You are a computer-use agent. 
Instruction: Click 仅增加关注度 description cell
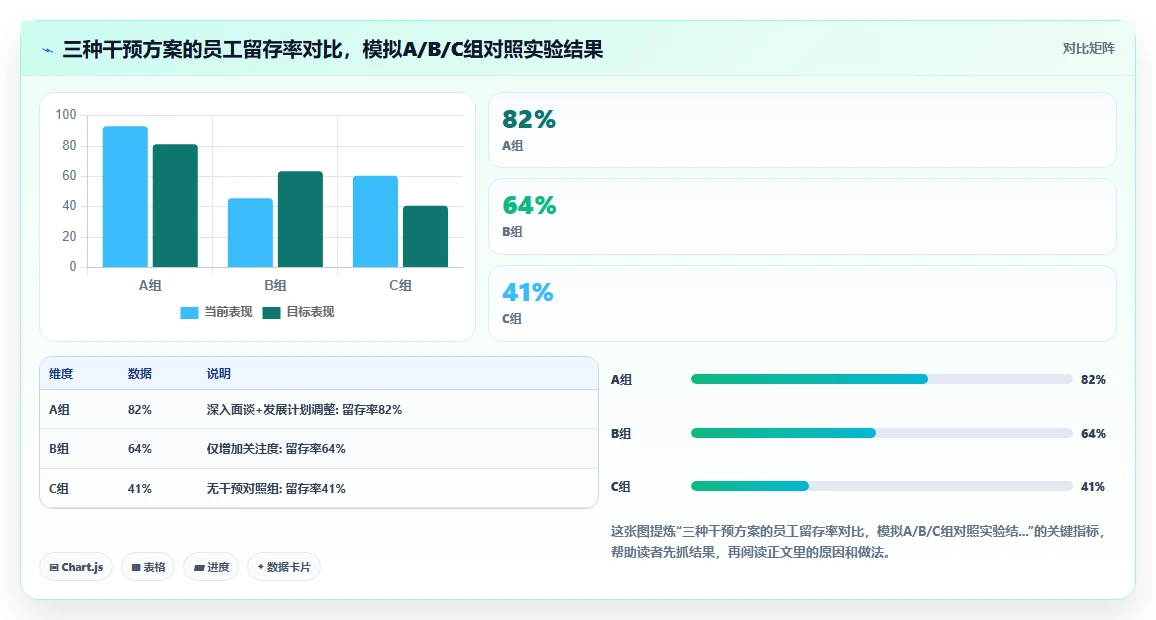[x=276, y=449]
